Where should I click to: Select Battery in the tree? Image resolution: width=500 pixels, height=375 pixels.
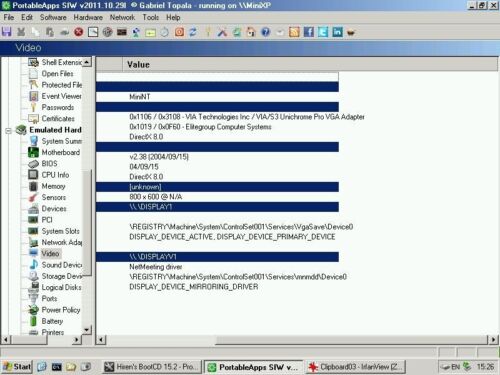click(x=52, y=321)
